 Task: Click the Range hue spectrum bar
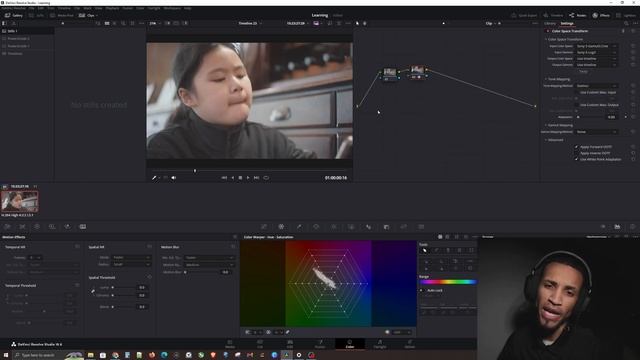pyautogui.click(x=448, y=282)
